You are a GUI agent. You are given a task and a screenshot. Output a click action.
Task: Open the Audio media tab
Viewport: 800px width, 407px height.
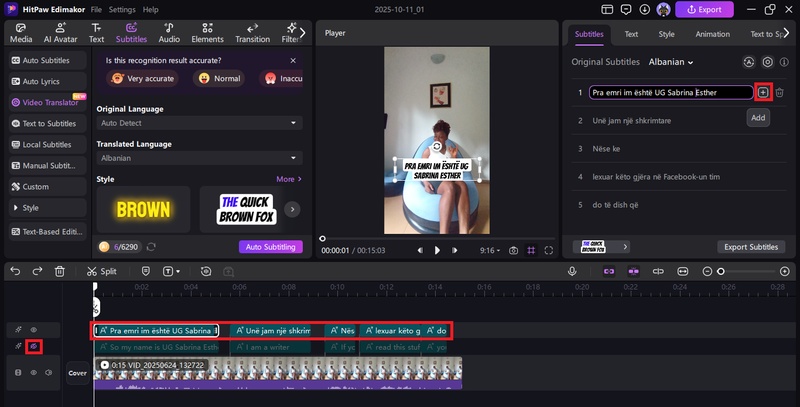click(169, 33)
